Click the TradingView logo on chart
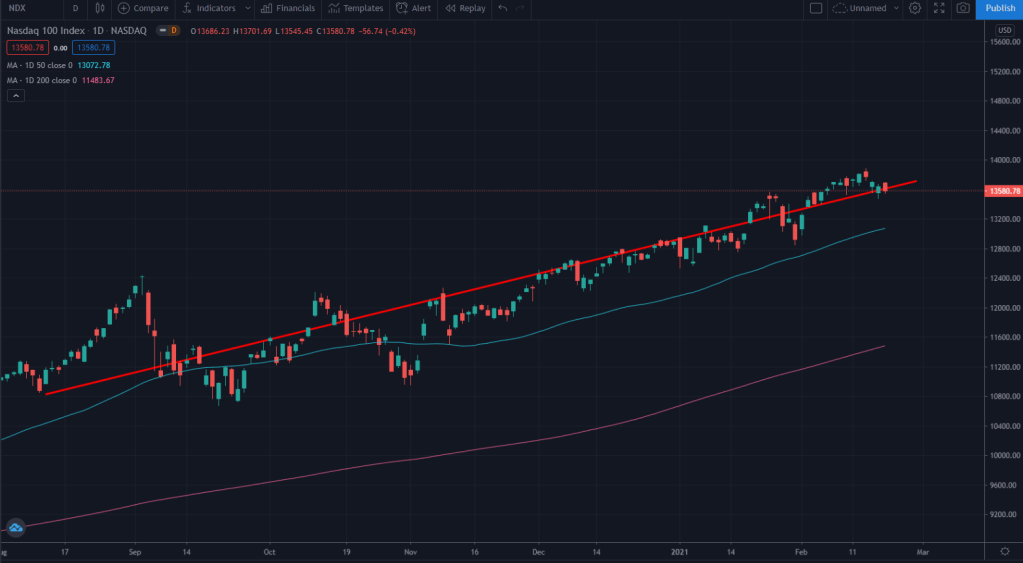 (15, 528)
